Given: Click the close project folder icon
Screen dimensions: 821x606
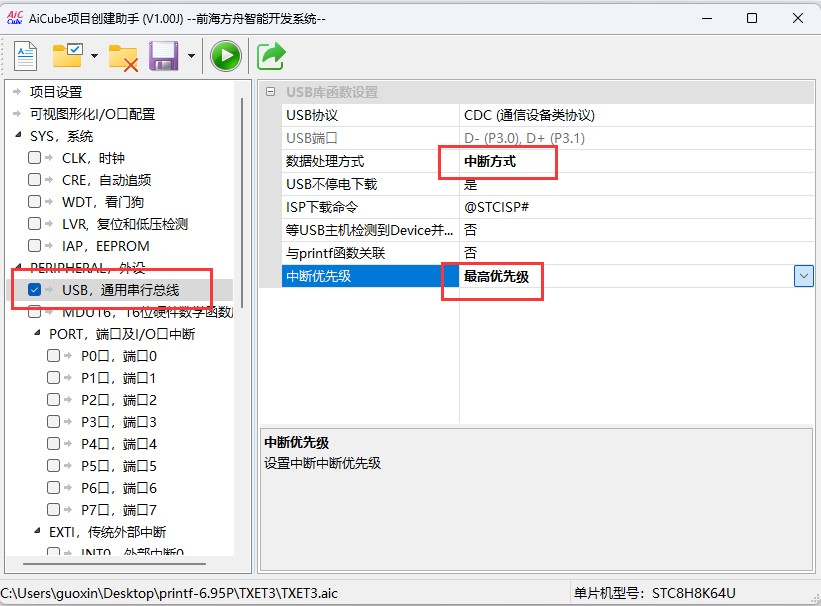Looking at the screenshot, I should (123, 57).
